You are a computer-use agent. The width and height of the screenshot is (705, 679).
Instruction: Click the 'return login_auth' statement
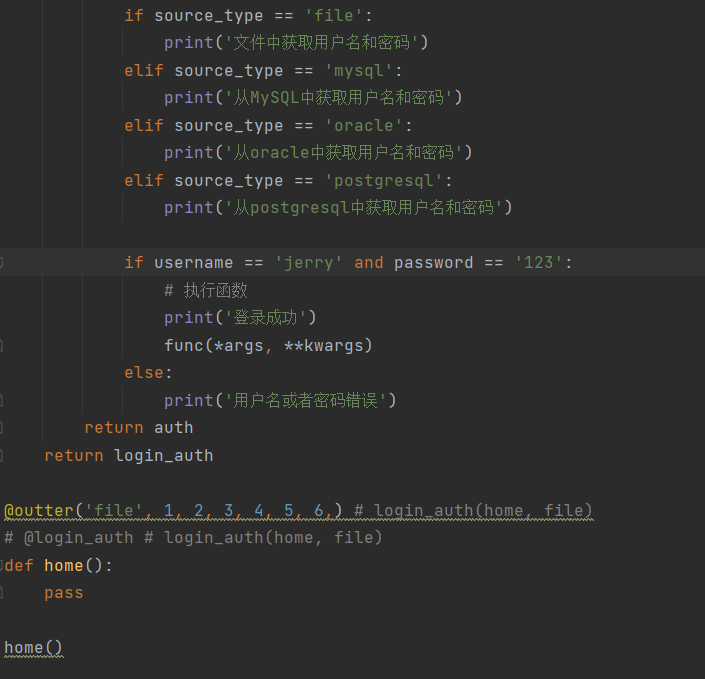129,455
